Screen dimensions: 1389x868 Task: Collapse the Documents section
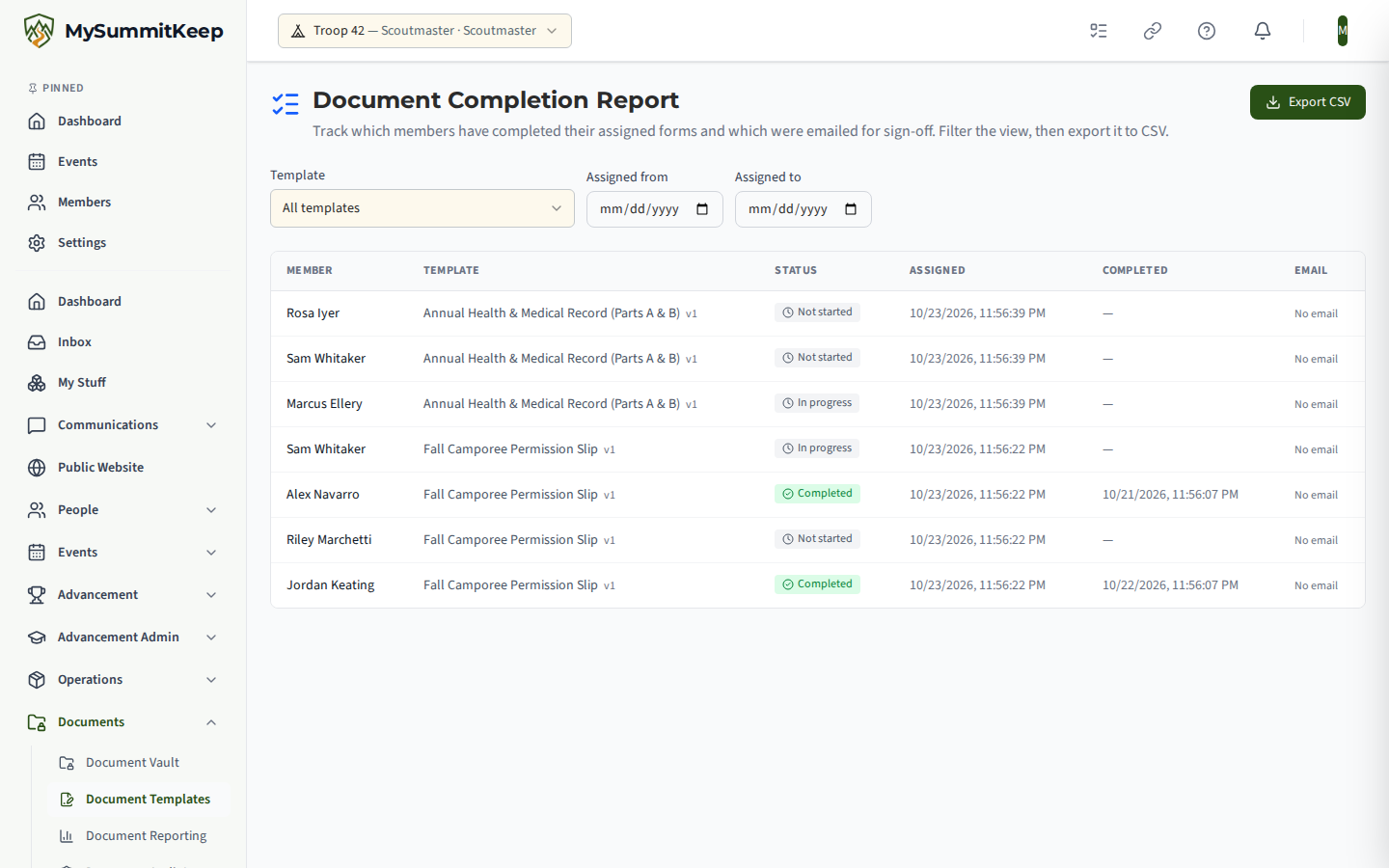[123, 722]
